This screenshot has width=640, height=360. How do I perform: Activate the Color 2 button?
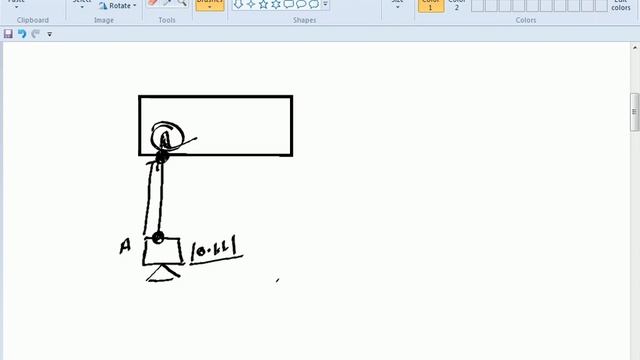(x=456, y=6)
